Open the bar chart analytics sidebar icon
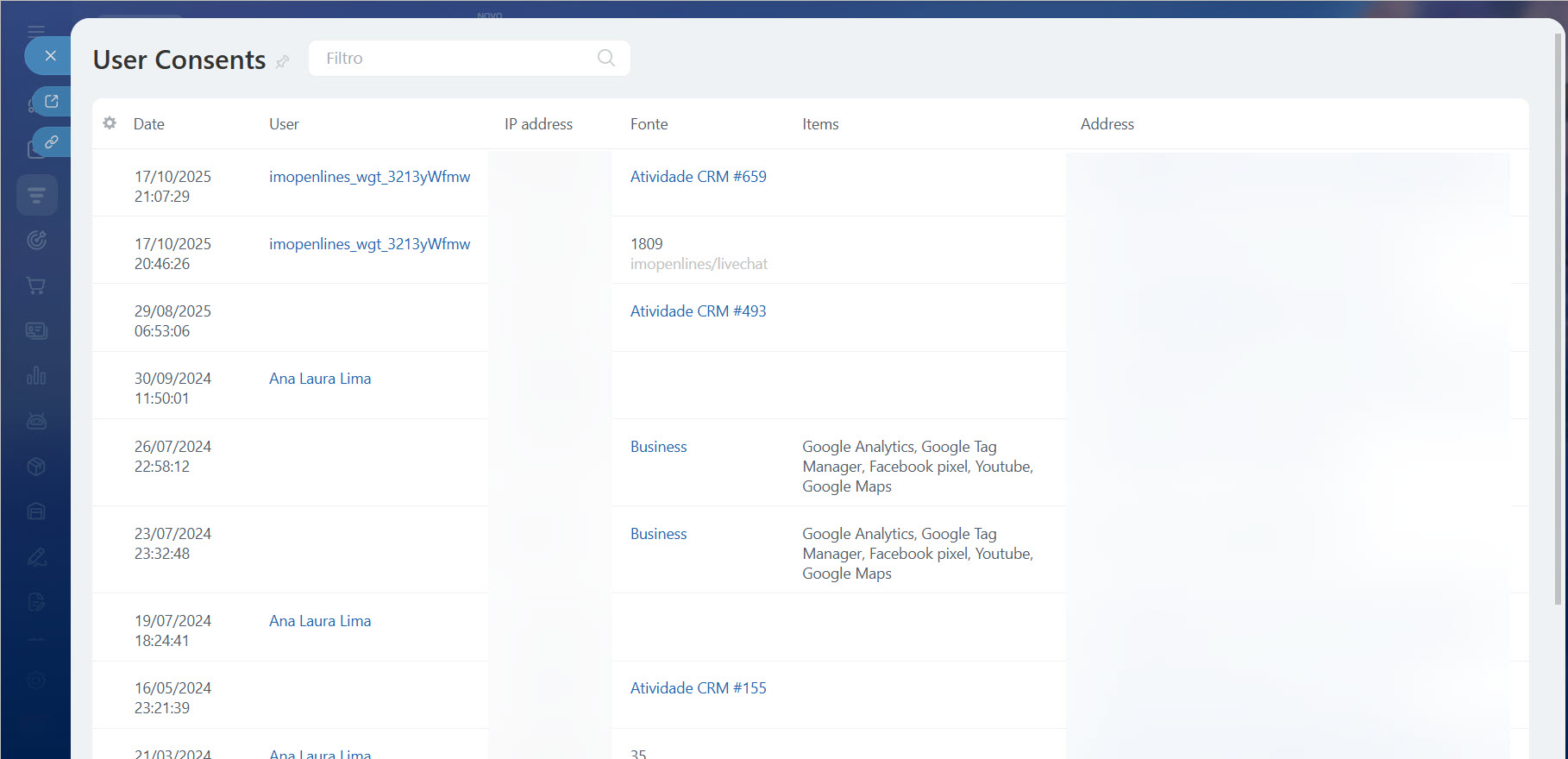1568x759 pixels. 36,376
